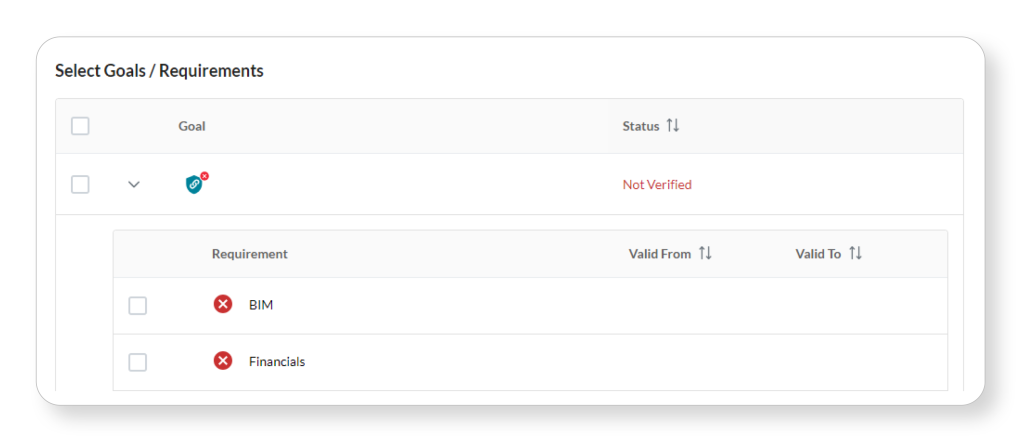Click the Select Goals / Requirements heading

tap(159, 71)
